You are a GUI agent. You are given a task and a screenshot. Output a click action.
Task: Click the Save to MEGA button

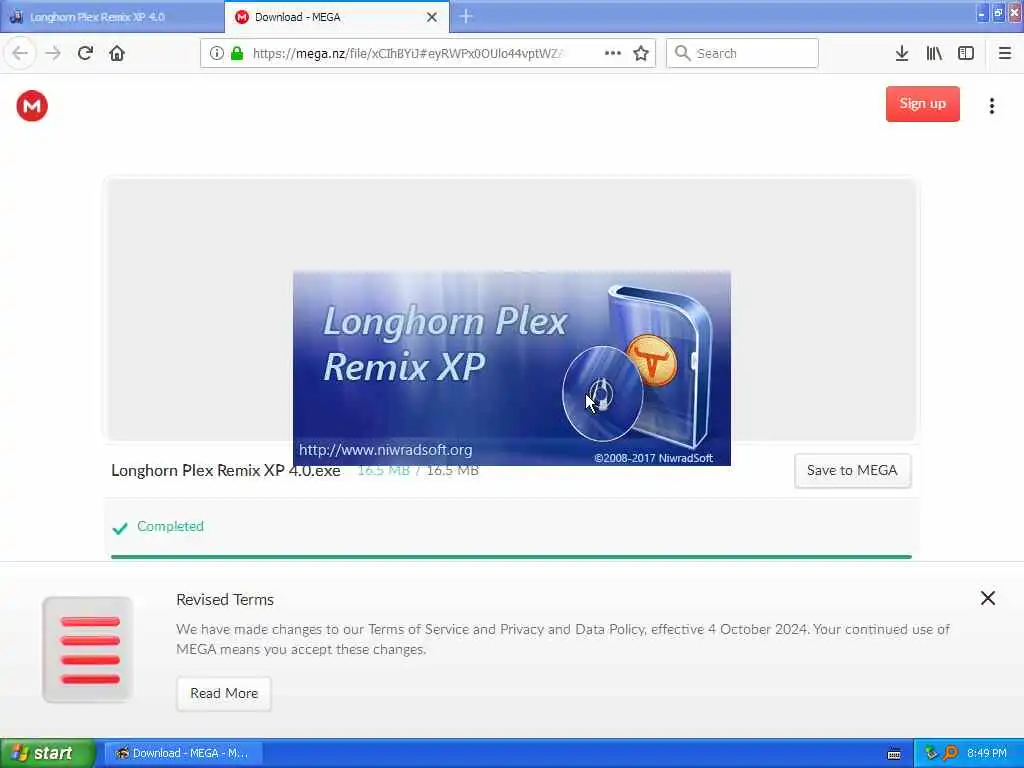pyautogui.click(x=852, y=470)
